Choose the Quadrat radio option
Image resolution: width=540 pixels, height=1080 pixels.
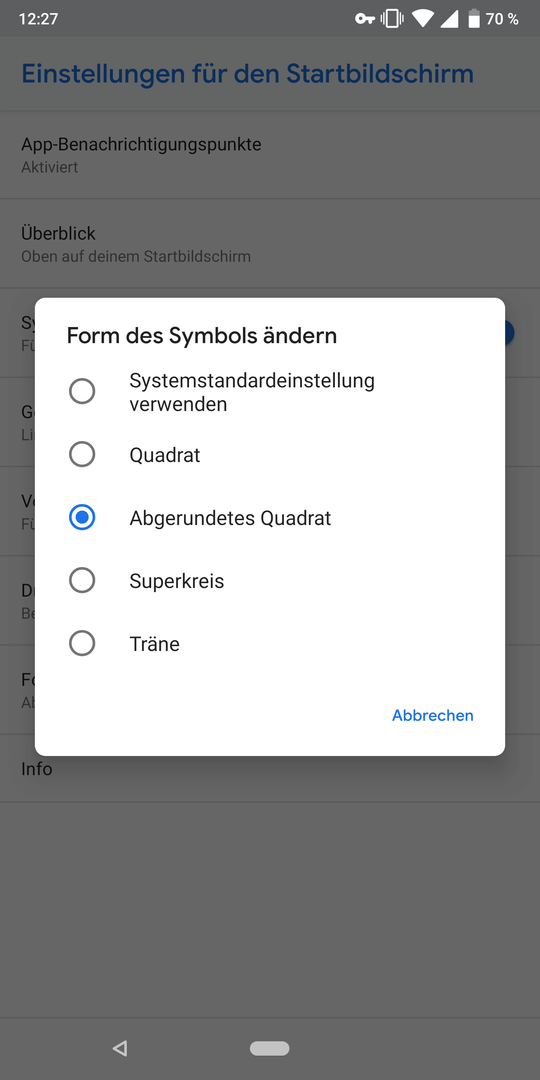(x=82, y=455)
